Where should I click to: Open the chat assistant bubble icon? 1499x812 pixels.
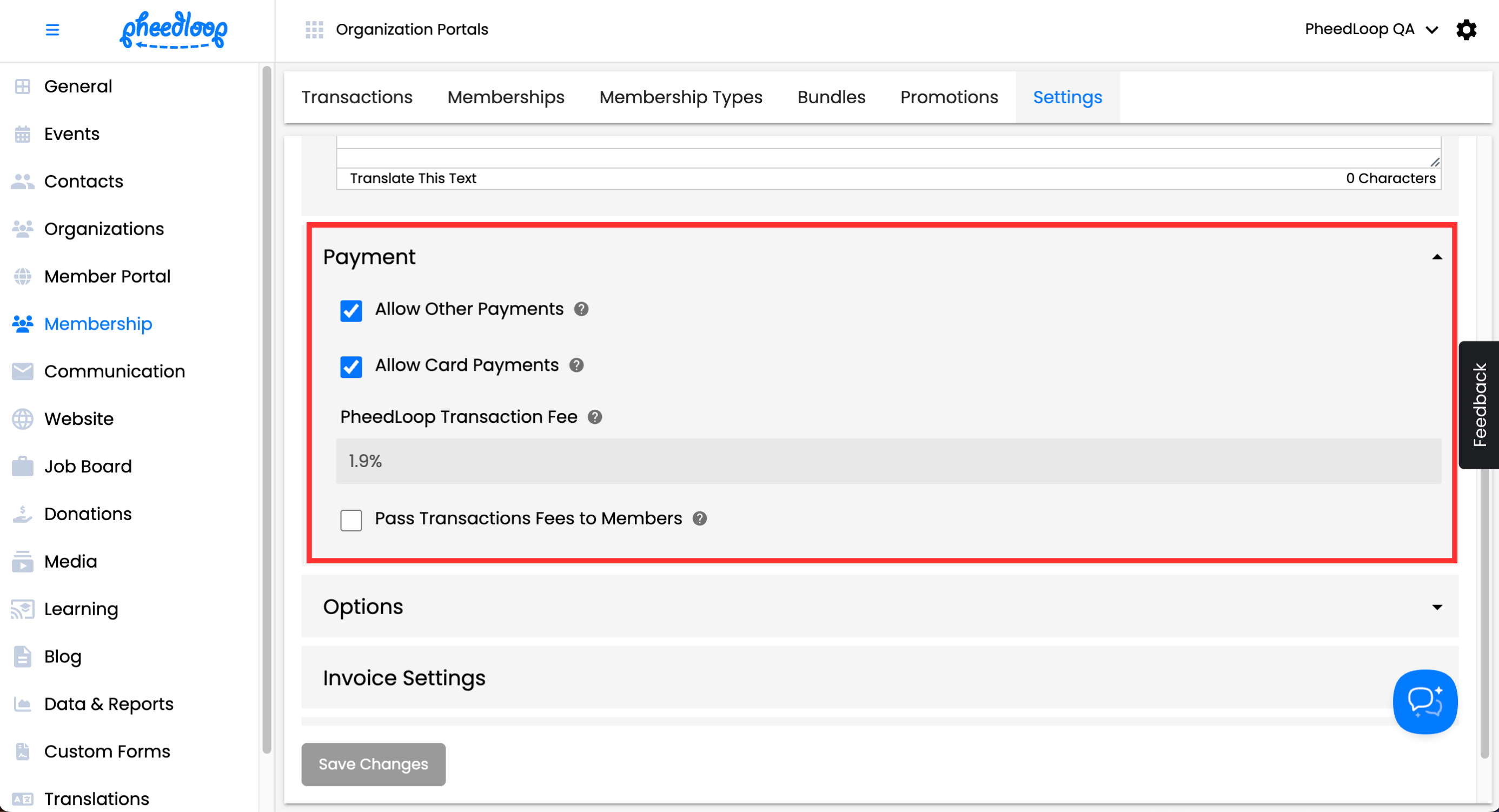1424,702
